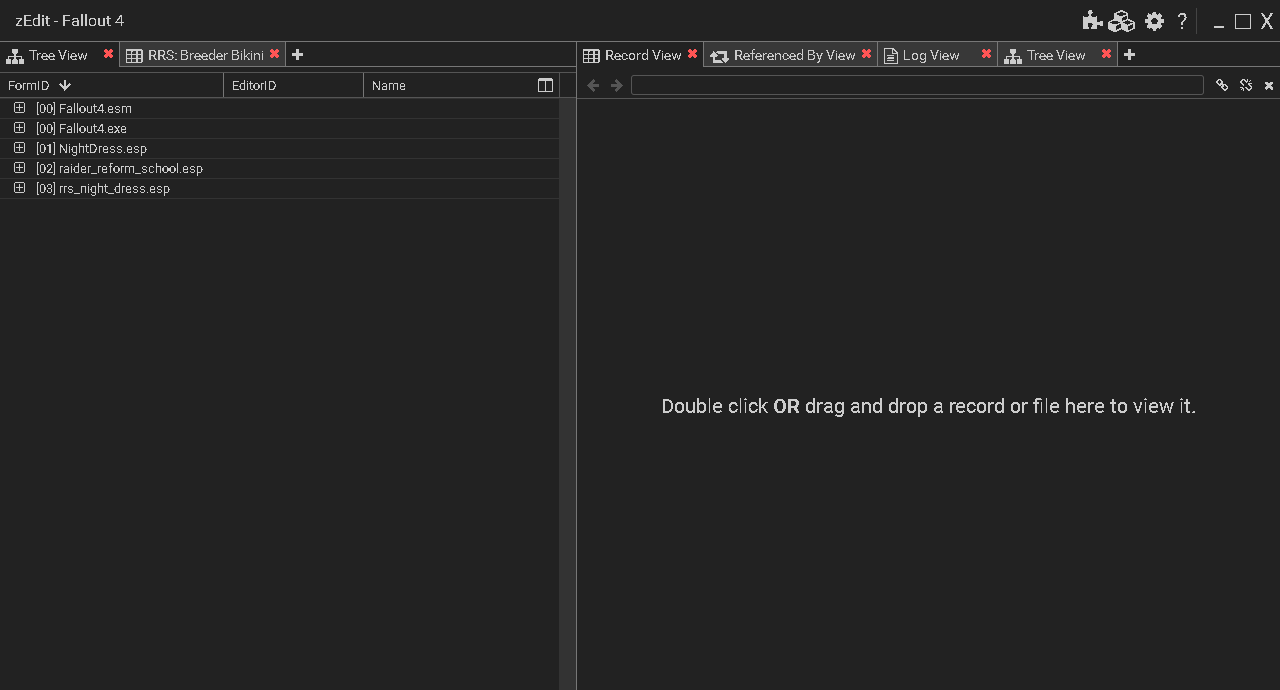
Task: Close the Log View tab
Action: [x=986, y=54]
